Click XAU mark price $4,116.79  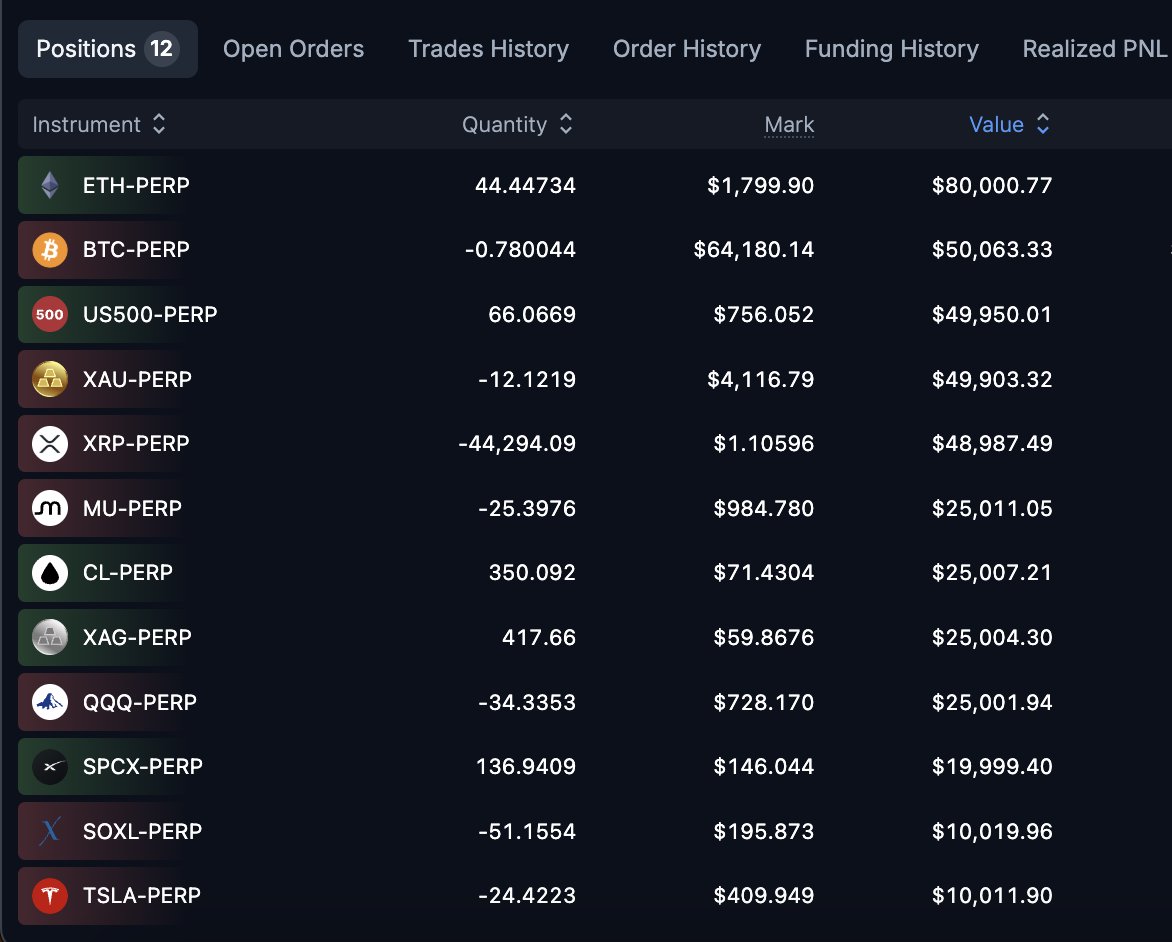761,379
